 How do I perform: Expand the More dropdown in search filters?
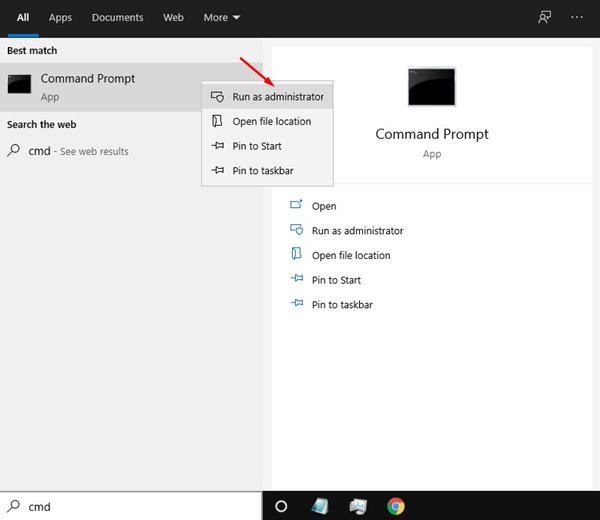[x=221, y=17]
